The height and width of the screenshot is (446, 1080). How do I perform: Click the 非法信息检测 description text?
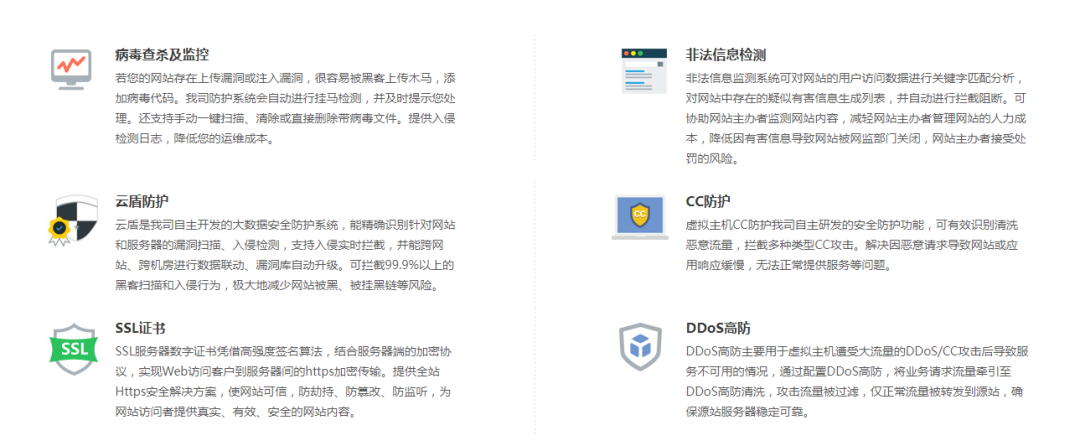855,118
